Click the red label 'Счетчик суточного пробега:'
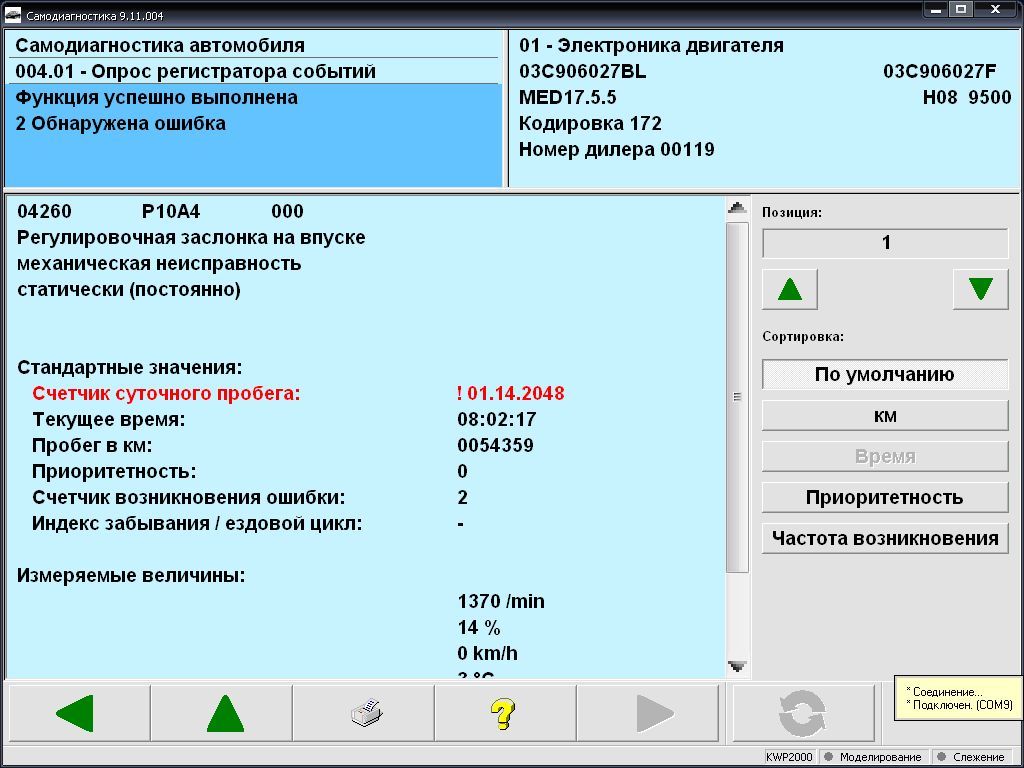 click(x=166, y=394)
